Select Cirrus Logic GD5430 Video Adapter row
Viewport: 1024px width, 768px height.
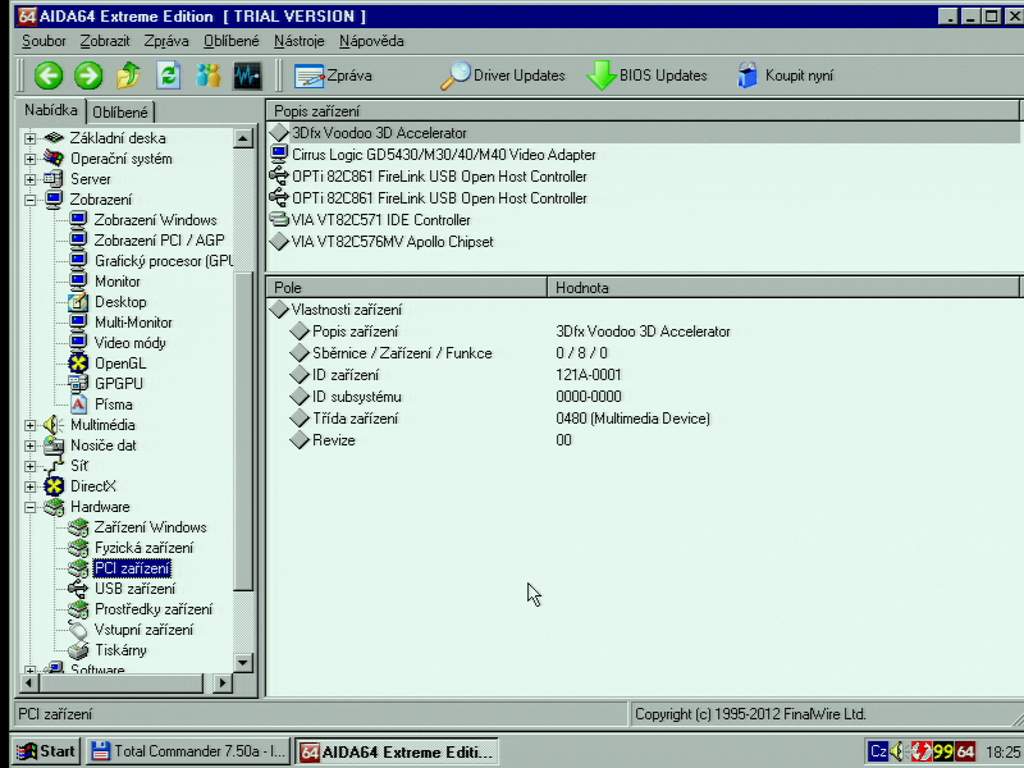pyautogui.click(x=643, y=155)
